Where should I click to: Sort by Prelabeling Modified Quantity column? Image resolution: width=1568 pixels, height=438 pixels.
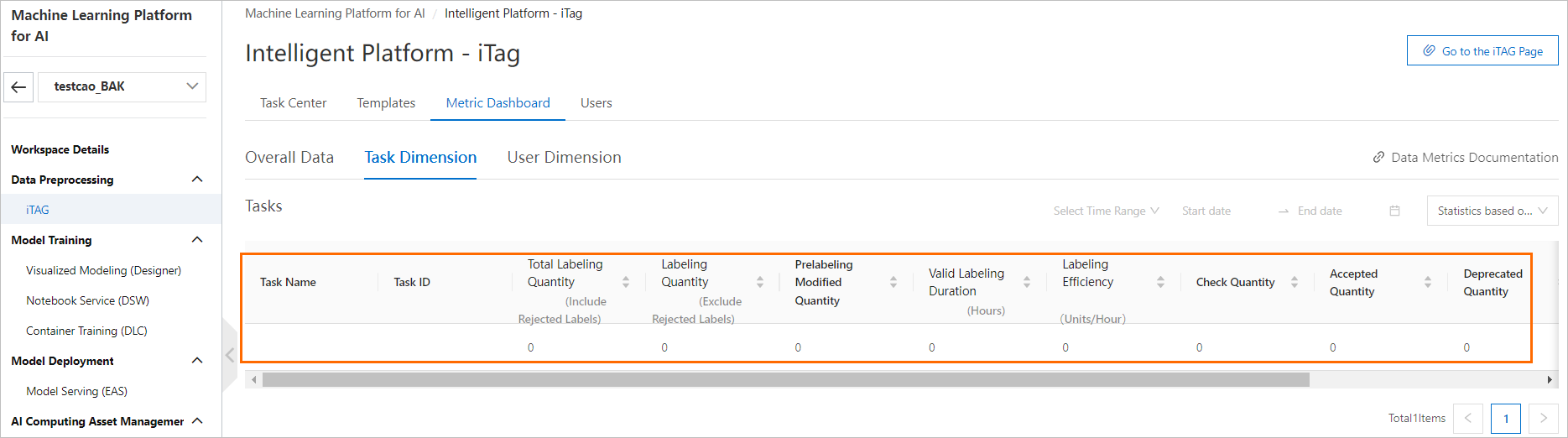coord(893,282)
